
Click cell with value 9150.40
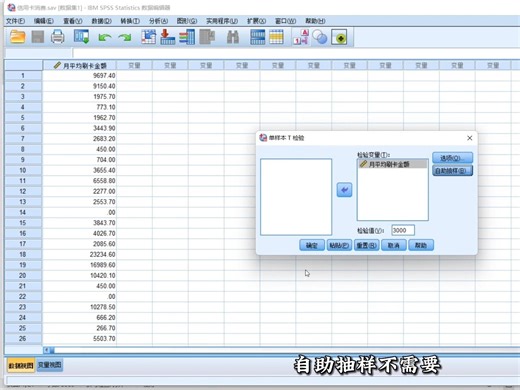80,86
